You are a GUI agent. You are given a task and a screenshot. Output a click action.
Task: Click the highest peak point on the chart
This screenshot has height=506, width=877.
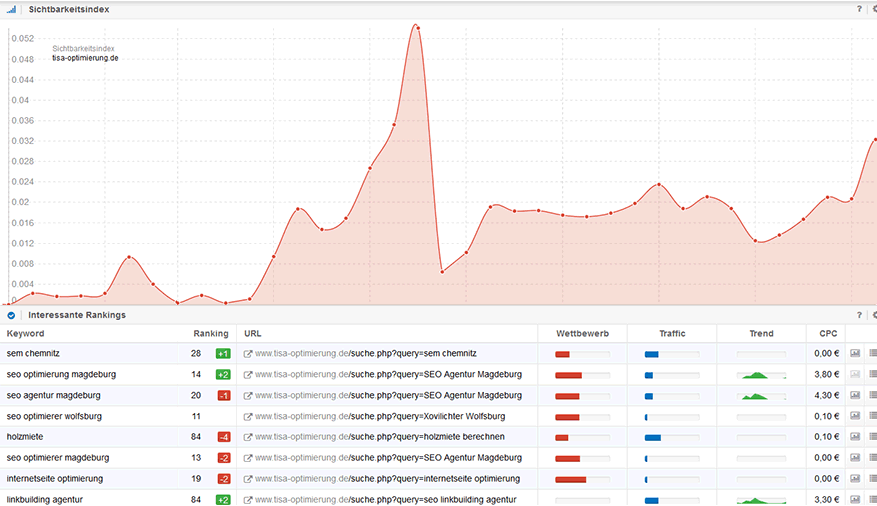click(x=416, y=25)
